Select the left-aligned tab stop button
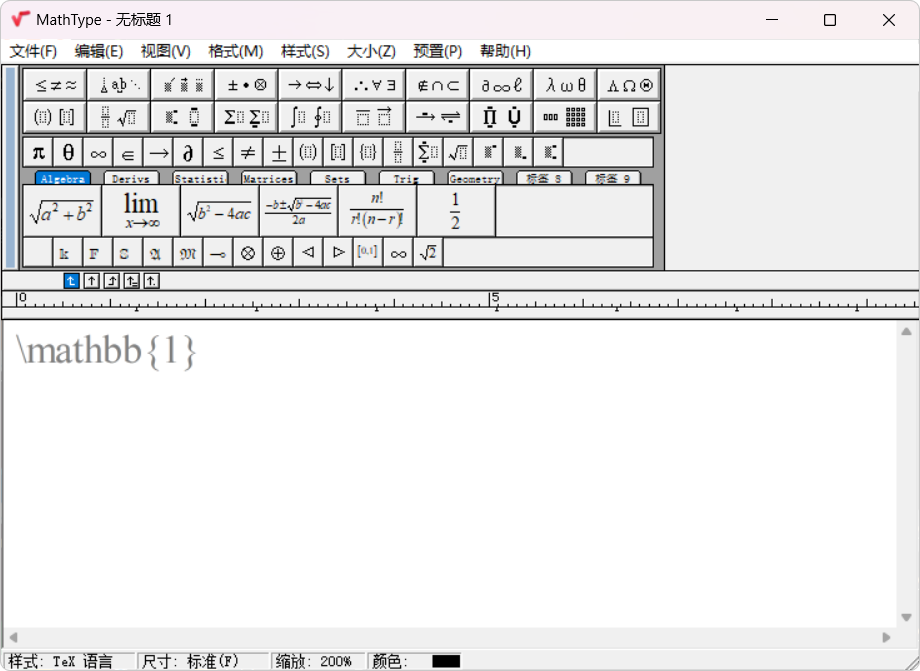Image resolution: width=920 pixels, height=671 pixels. [x=71, y=281]
